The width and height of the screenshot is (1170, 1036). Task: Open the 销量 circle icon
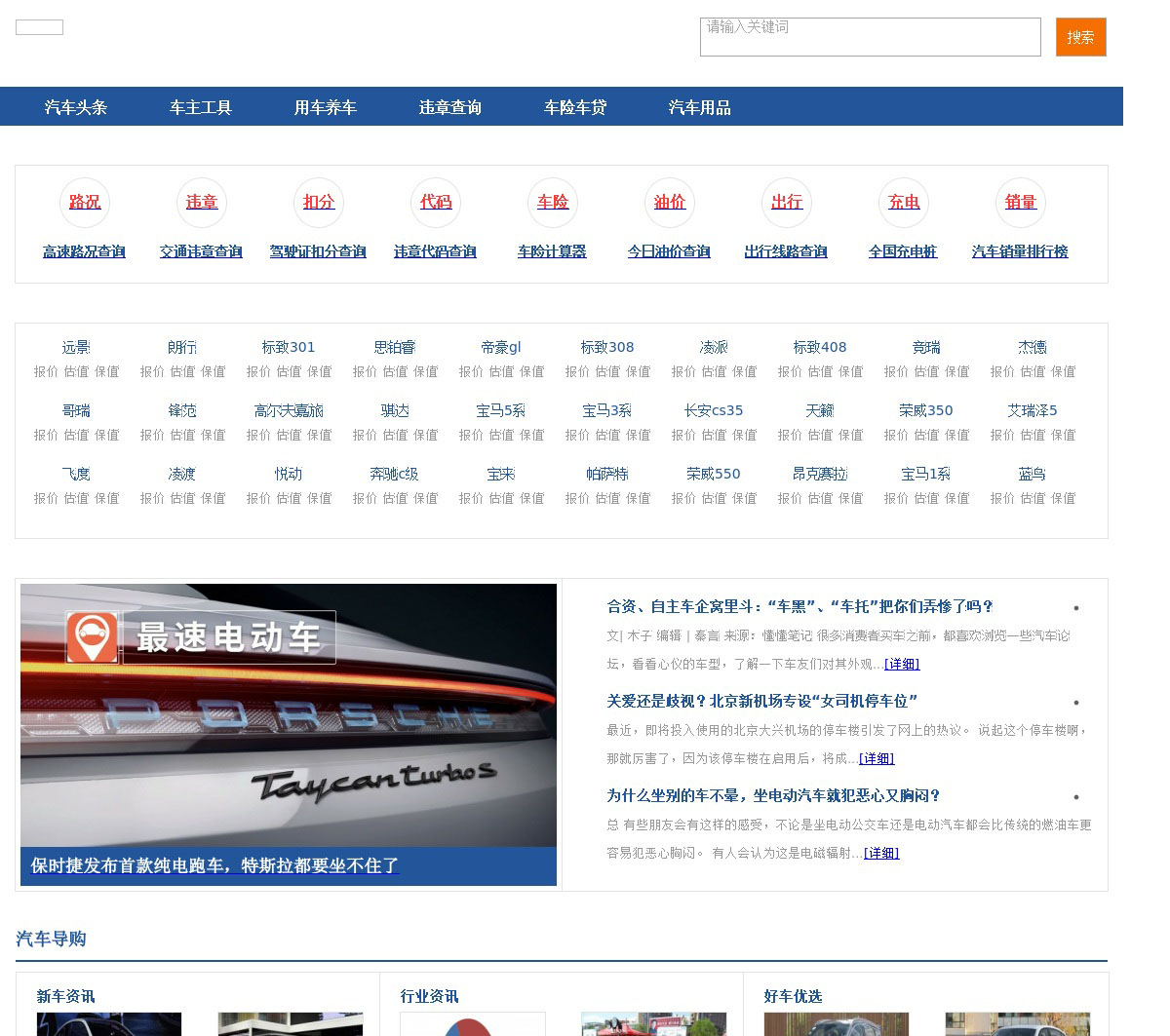tap(1021, 202)
